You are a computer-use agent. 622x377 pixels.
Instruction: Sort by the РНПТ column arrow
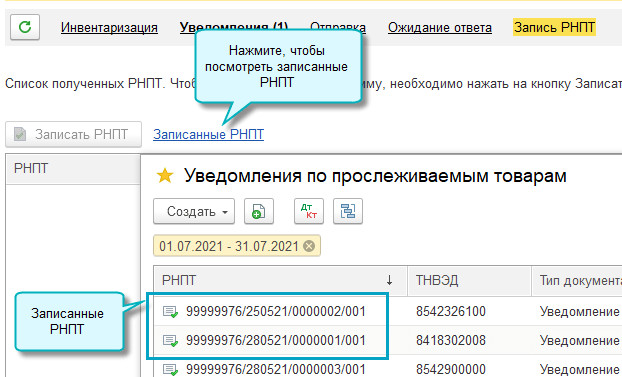[x=389, y=281]
